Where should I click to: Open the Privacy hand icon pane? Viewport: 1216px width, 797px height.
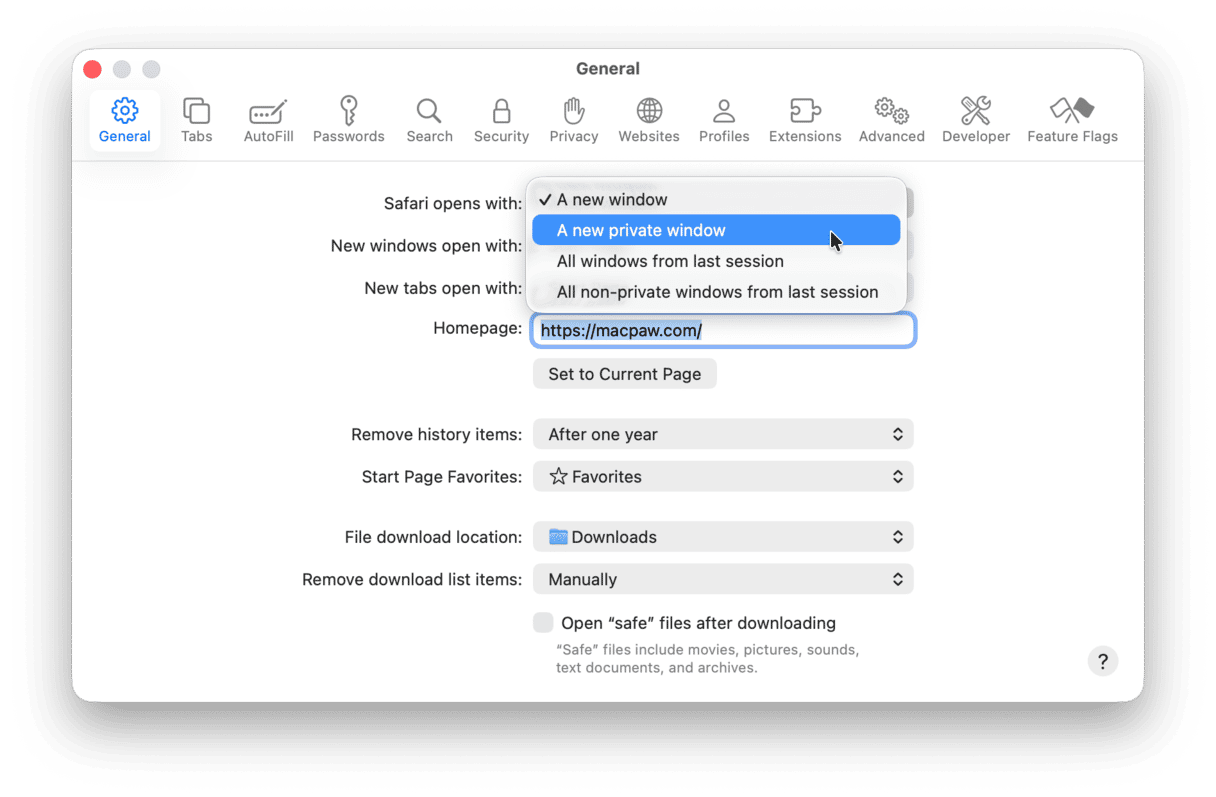point(573,120)
